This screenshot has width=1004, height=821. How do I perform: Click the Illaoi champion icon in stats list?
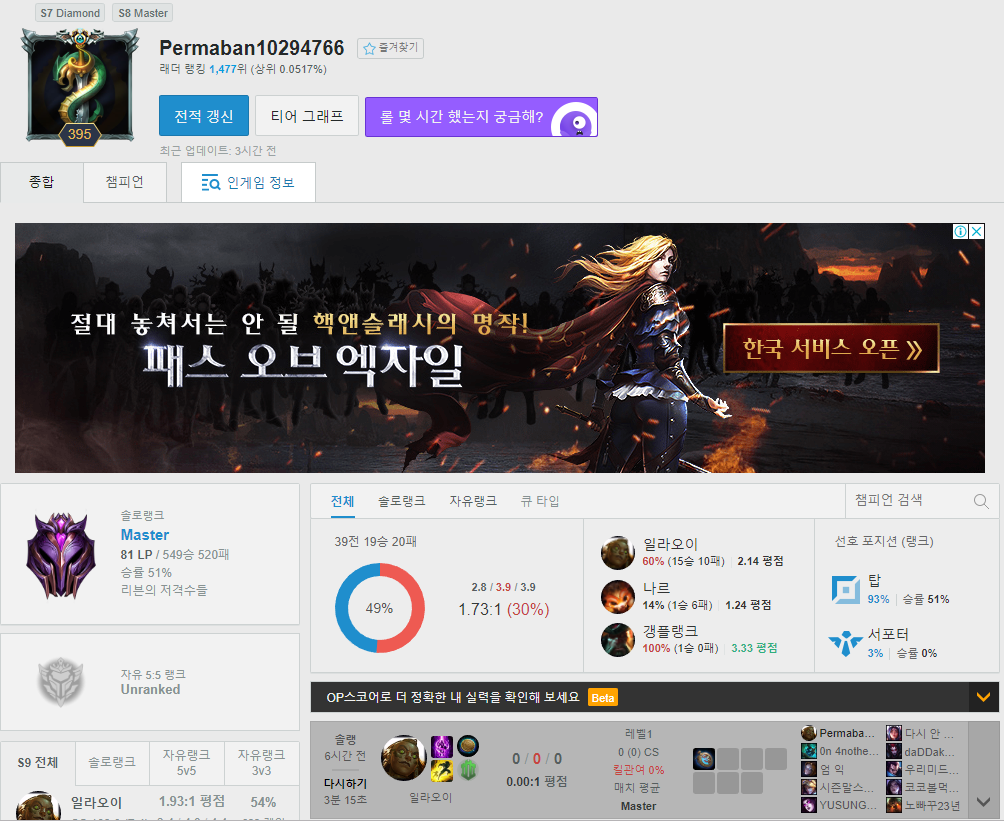point(617,553)
